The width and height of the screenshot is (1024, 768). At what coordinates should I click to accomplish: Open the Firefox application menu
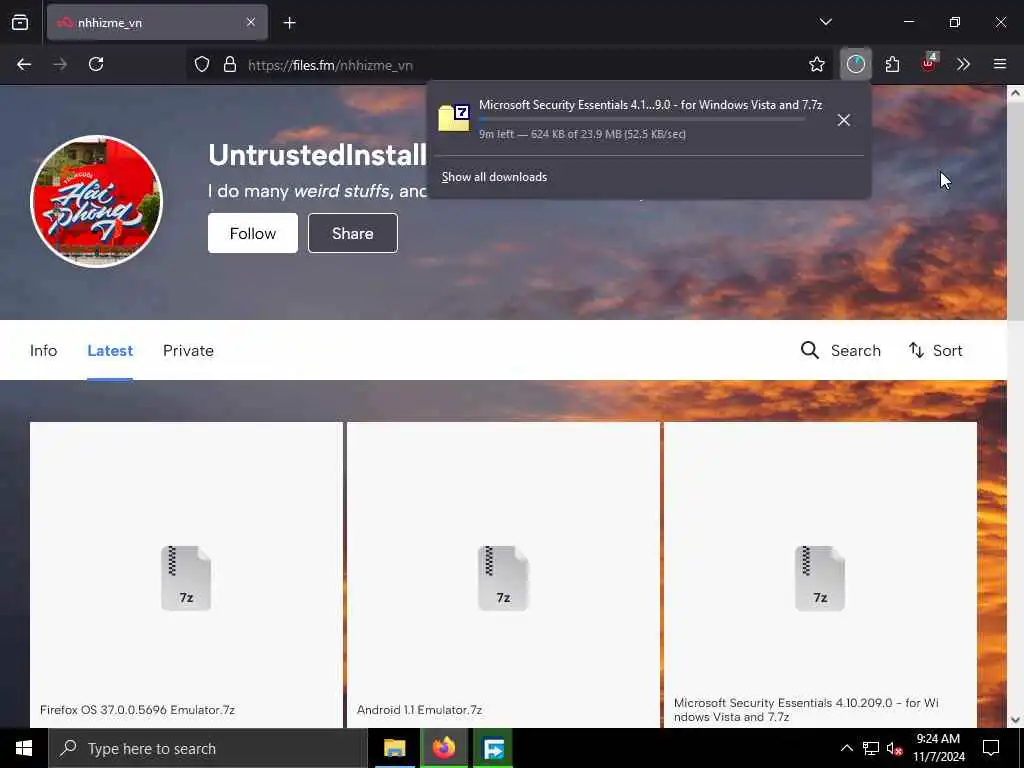pos(1000,64)
